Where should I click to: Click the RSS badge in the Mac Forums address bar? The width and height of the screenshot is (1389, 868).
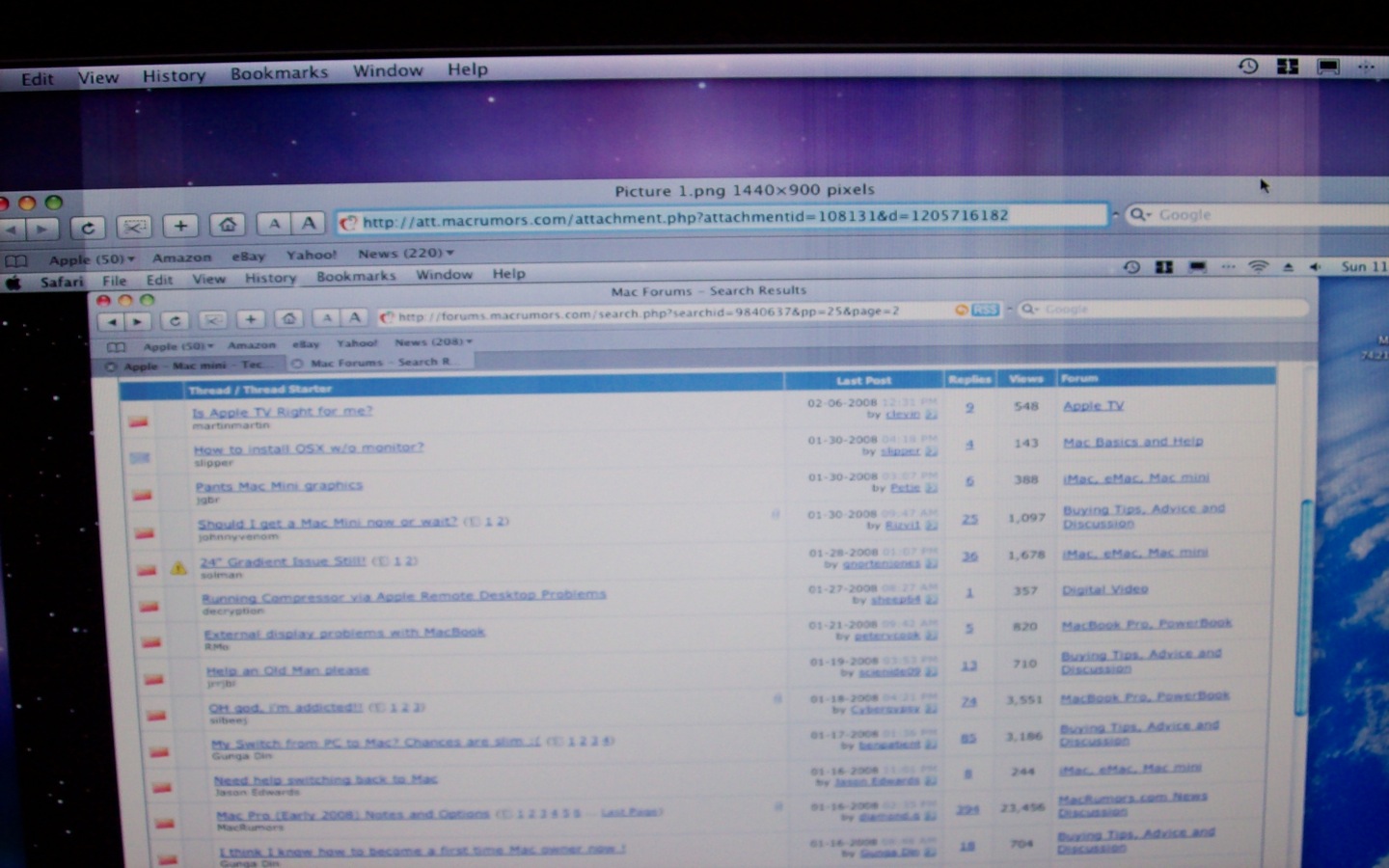point(985,310)
